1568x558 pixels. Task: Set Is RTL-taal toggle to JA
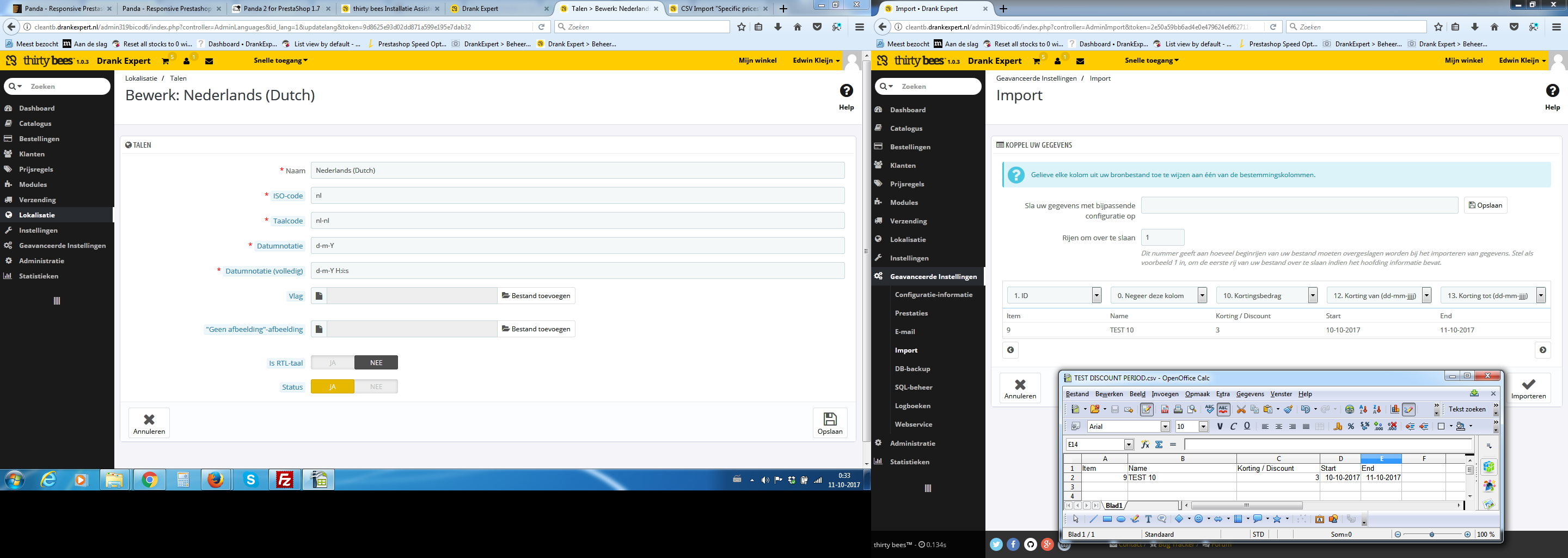tap(332, 362)
